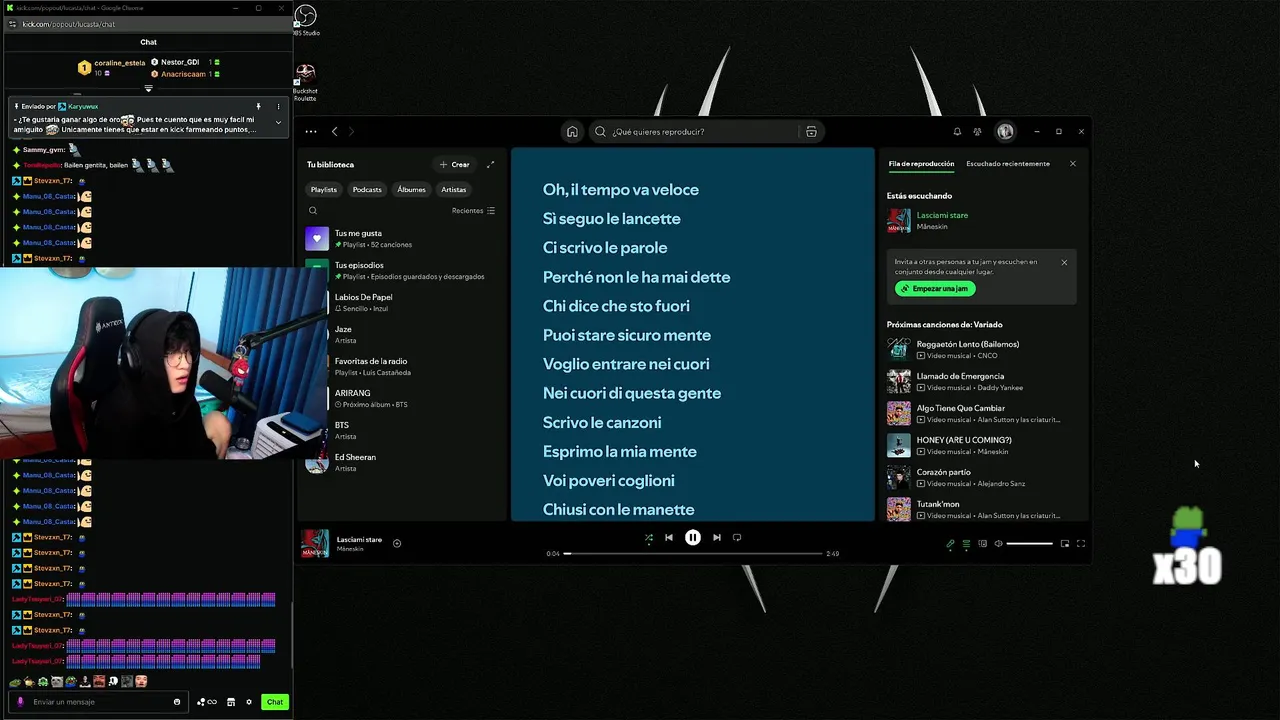
Task: Open Labios De Papel in library
Action: 404,302
